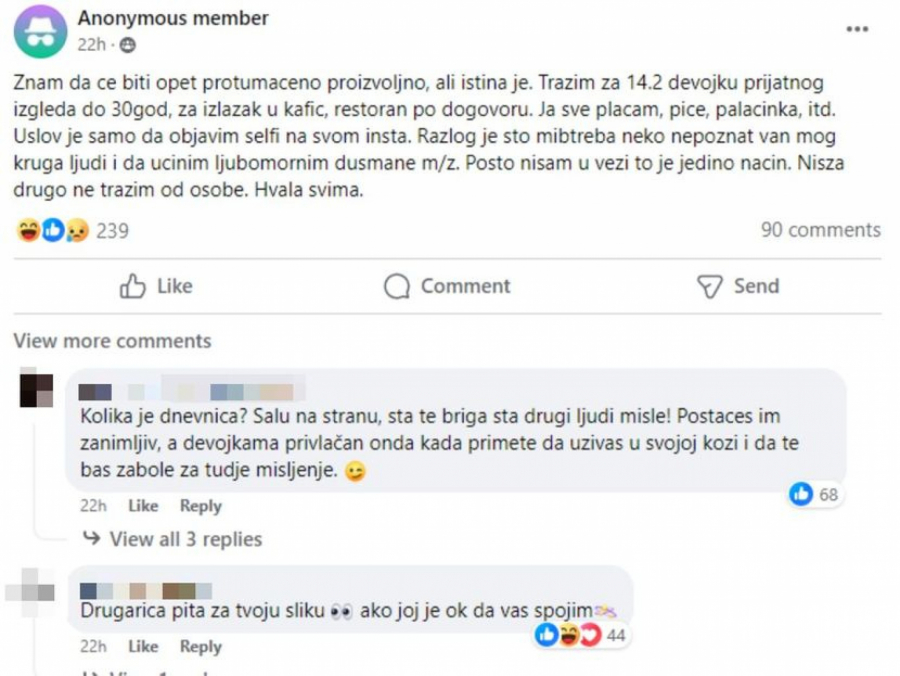
Task: Click the globe privacy icon next to 22h
Action: pyautogui.click(x=127, y=42)
